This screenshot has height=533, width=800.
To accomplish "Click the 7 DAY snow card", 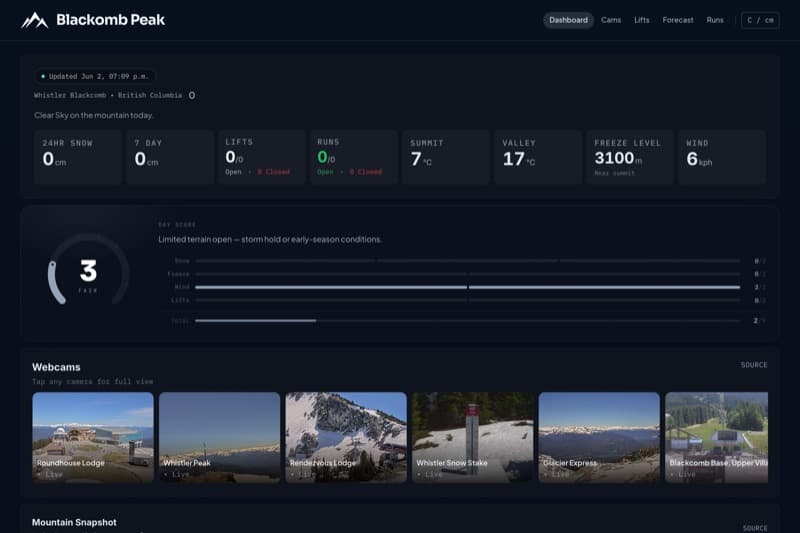I will pyautogui.click(x=170, y=157).
